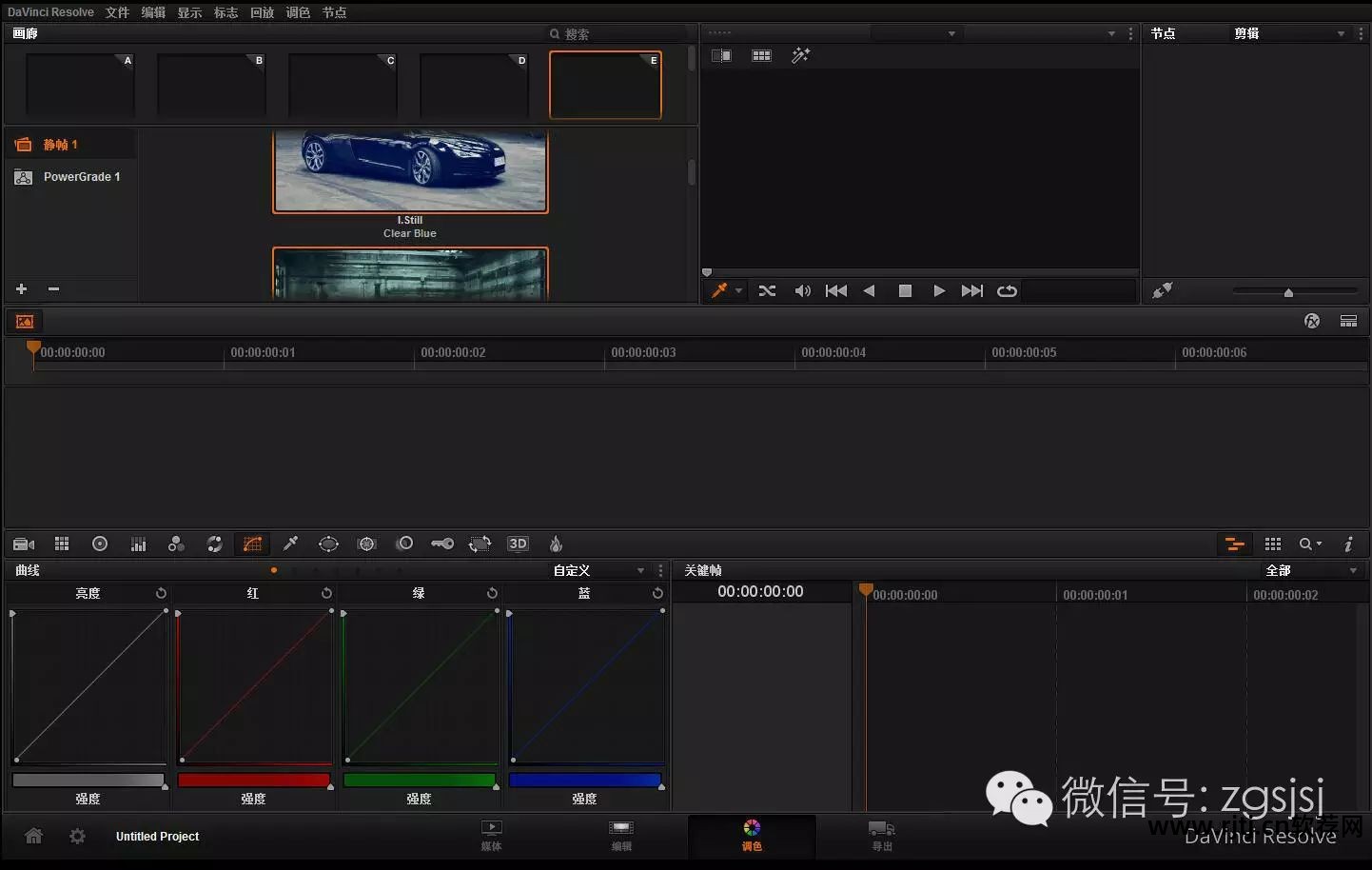Toggle the keyframe timeline view orange icon
The width and height of the screenshot is (1372, 870).
click(x=1234, y=544)
